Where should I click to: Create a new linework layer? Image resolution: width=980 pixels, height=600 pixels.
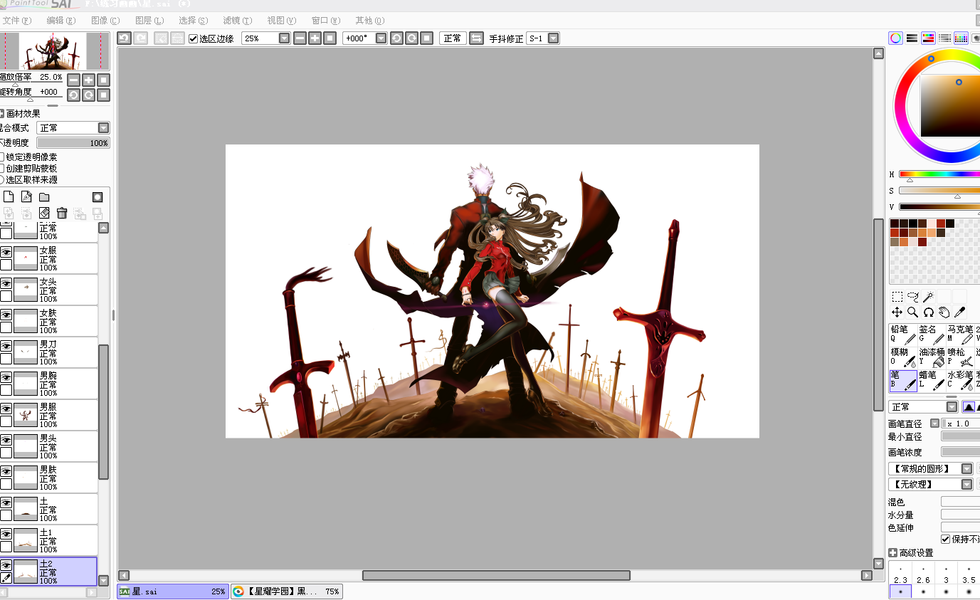(26, 197)
